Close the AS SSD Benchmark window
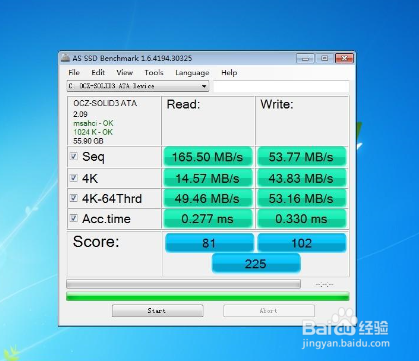Screen dimensions: 419x361 click(344, 58)
